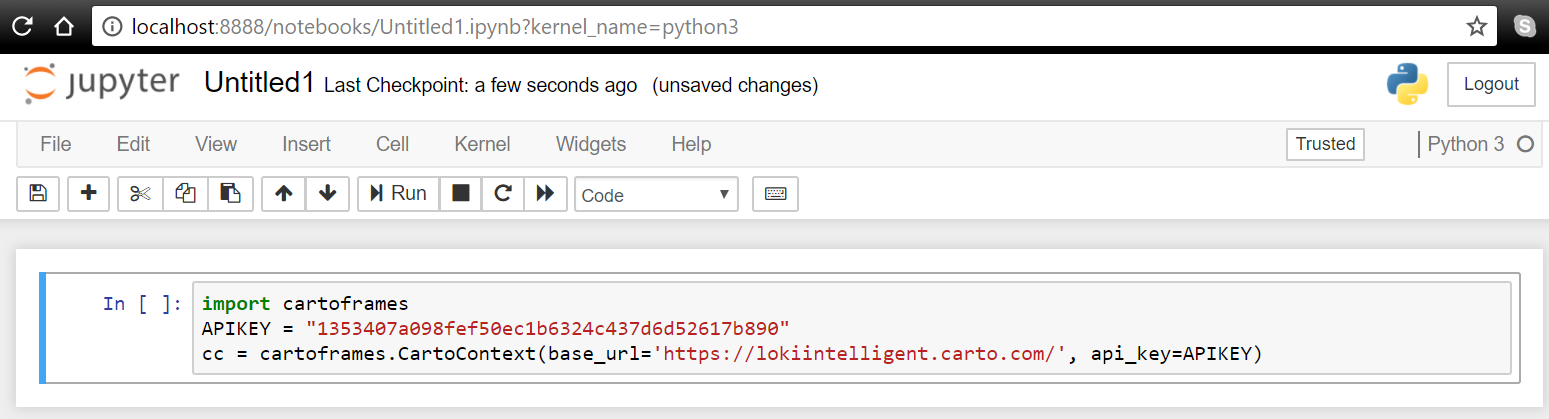Move selected cell down with the arrow icon
Screen dimensions: 1549x419
(x=327, y=194)
